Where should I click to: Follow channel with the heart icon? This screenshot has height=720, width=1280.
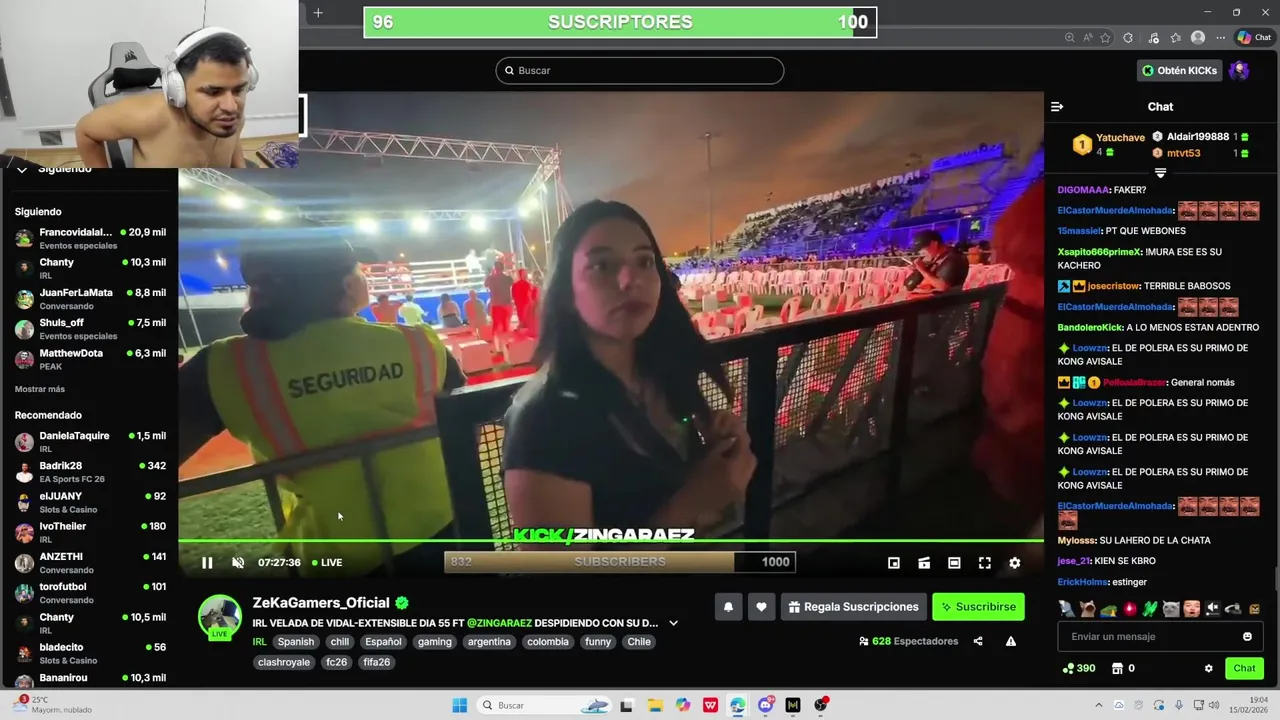click(x=761, y=607)
